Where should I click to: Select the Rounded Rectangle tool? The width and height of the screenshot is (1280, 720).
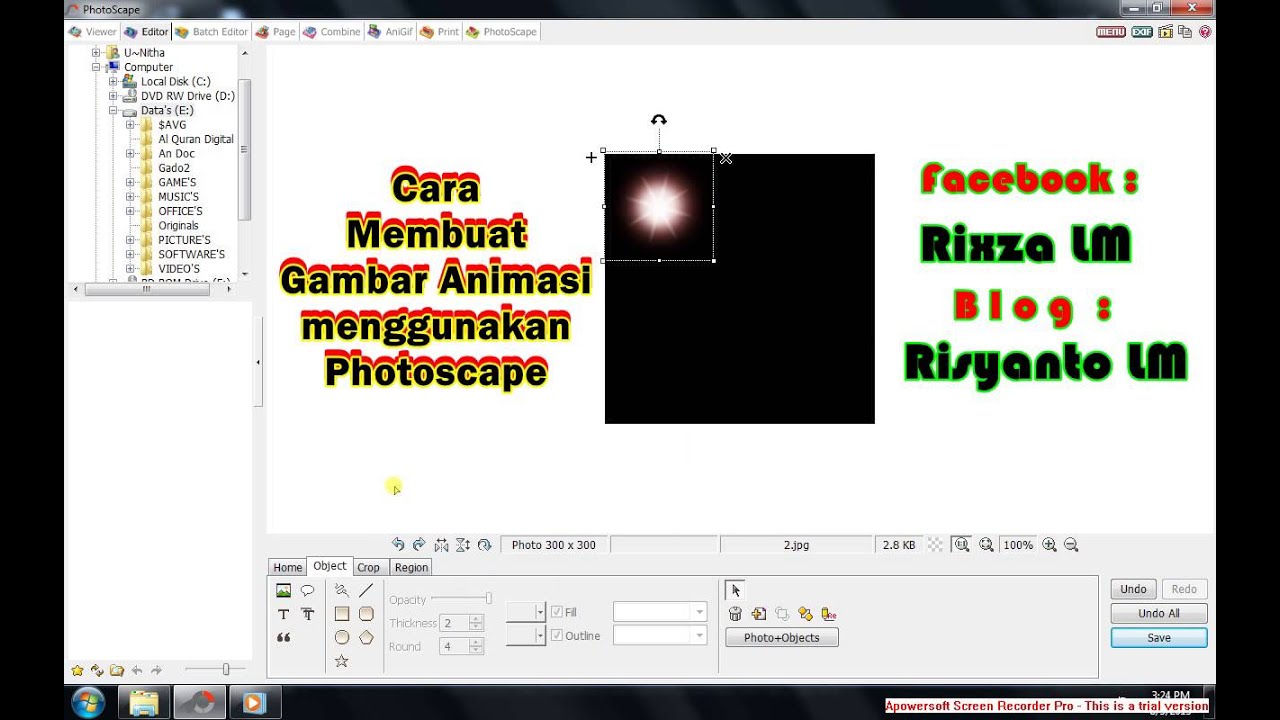point(366,613)
